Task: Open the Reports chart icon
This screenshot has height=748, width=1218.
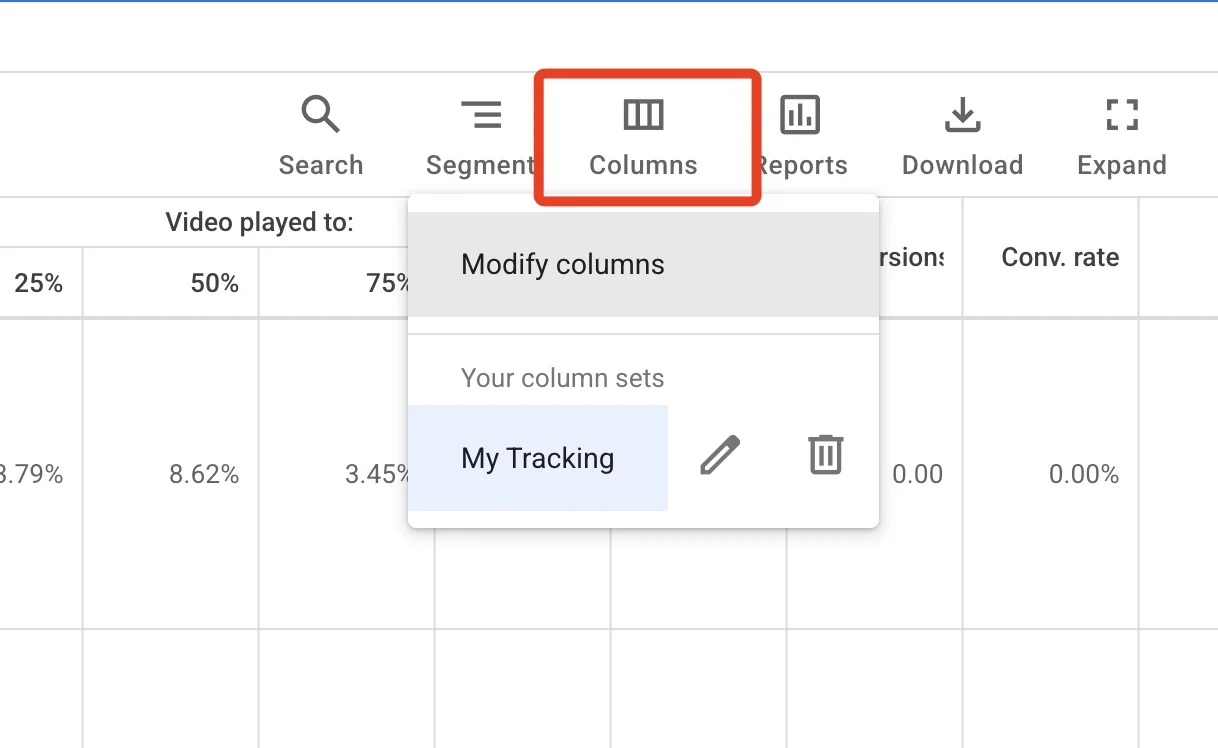Action: point(800,116)
